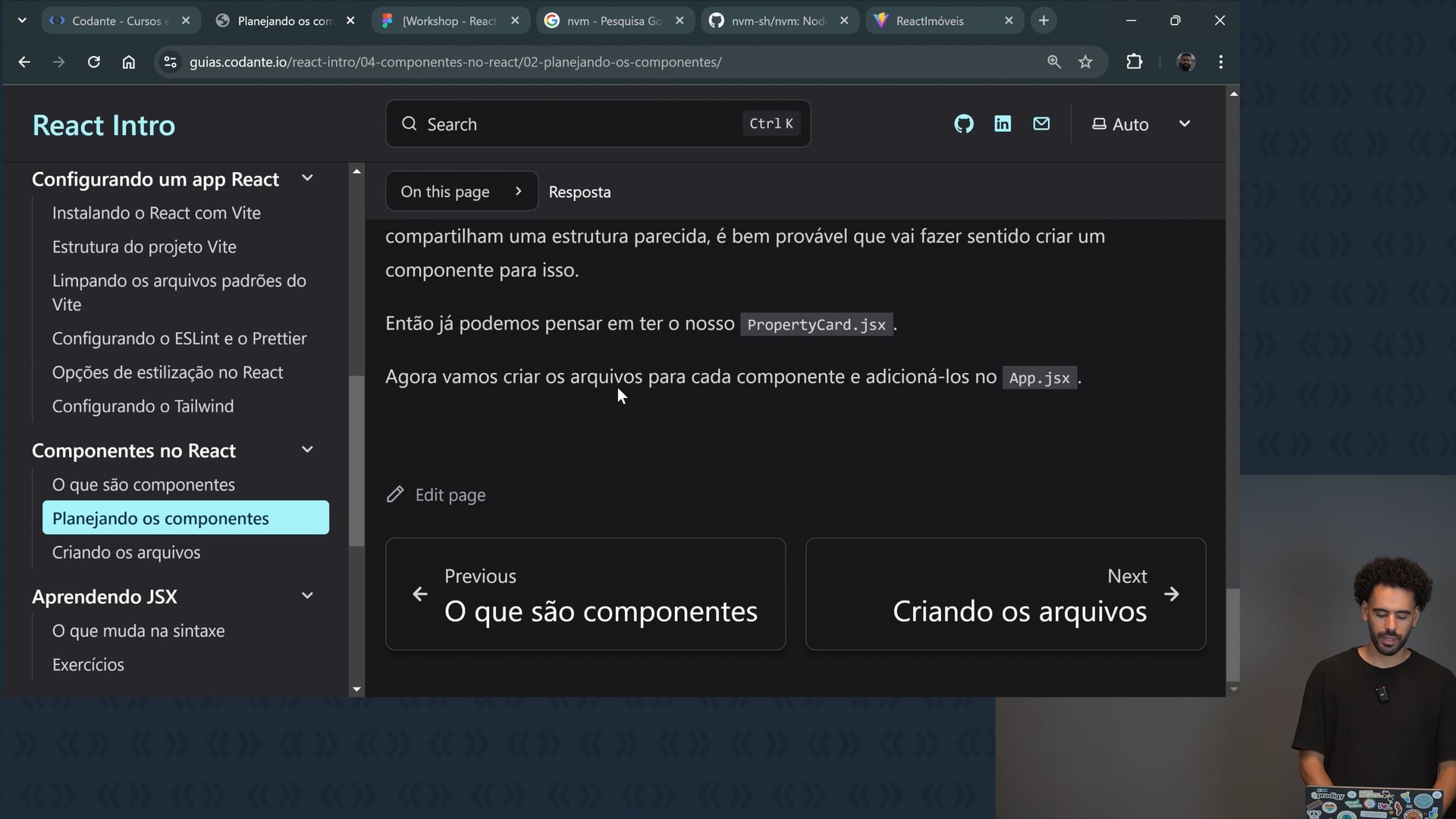
Task: Click the email envelope icon
Action: [x=1041, y=124]
